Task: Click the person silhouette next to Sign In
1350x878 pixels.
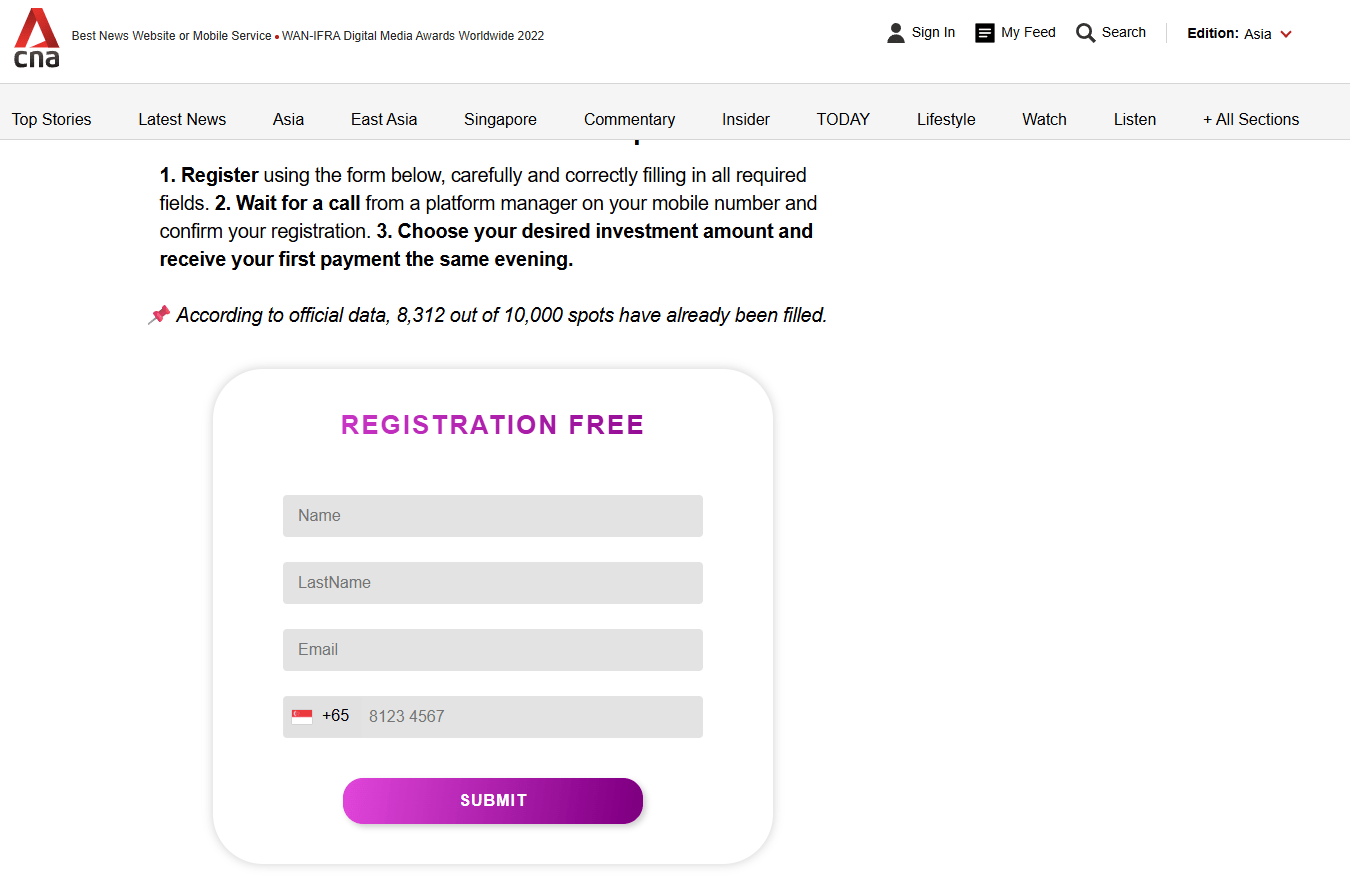Action: tap(895, 32)
